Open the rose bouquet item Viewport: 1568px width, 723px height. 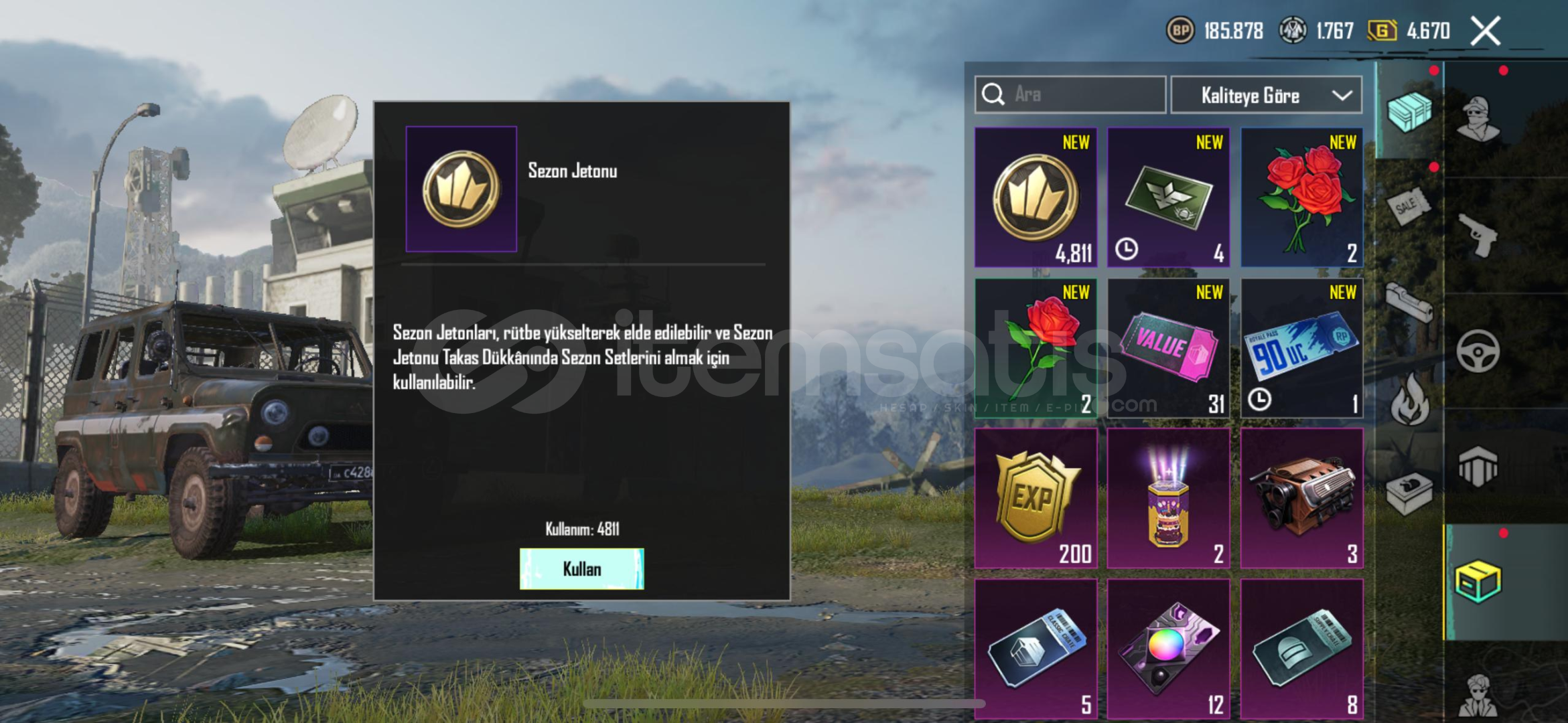[x=1301, y=197]
